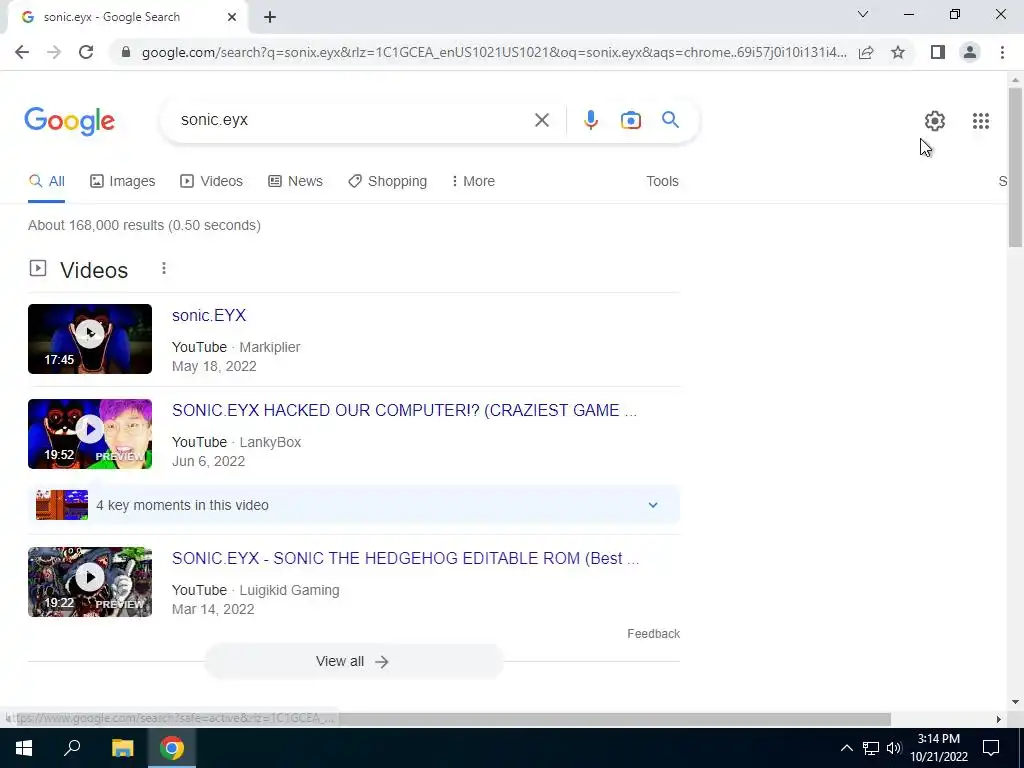Open the network tray icon
Image resolution: width=1024 pixels, height=768 pixels.
tap(871, 748)
